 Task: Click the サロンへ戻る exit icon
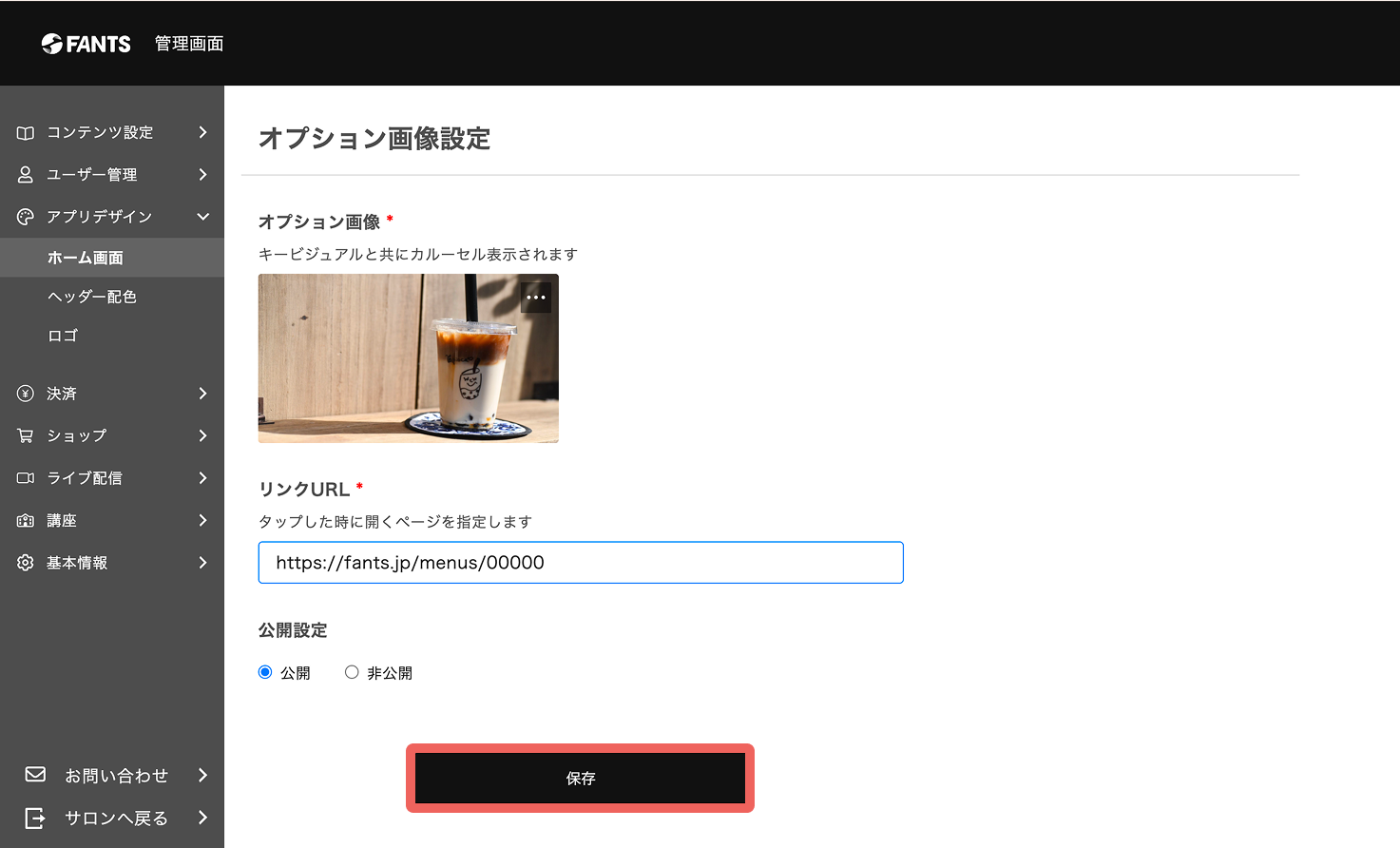pyautogui.click(x=35, y=818)
